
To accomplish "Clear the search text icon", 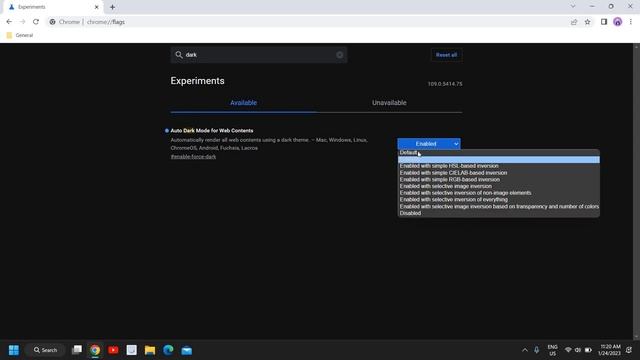I will tap(340, 55).
